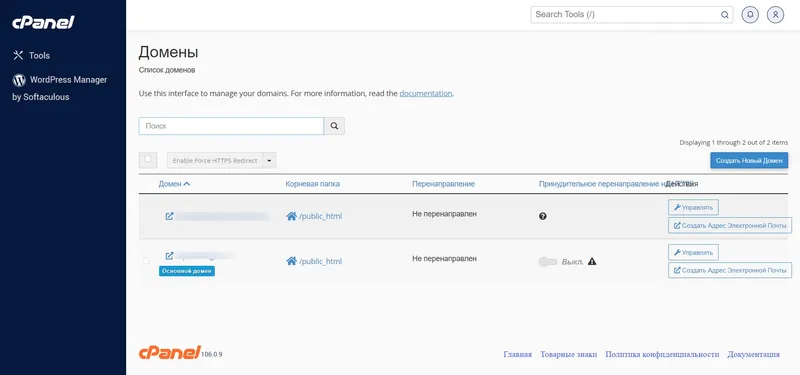The width and height of the screenshot is (800, 375).
Task: Click the cPanel logo in the sidebar
Action: (x=43, y=22)
